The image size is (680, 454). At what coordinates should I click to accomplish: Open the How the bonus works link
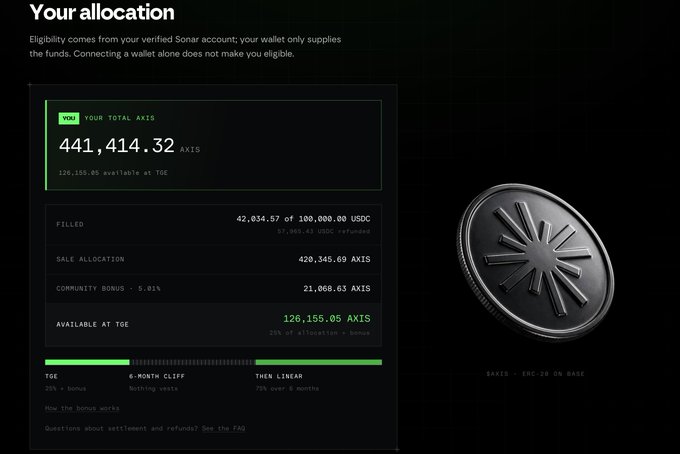(x=82, y=408)
